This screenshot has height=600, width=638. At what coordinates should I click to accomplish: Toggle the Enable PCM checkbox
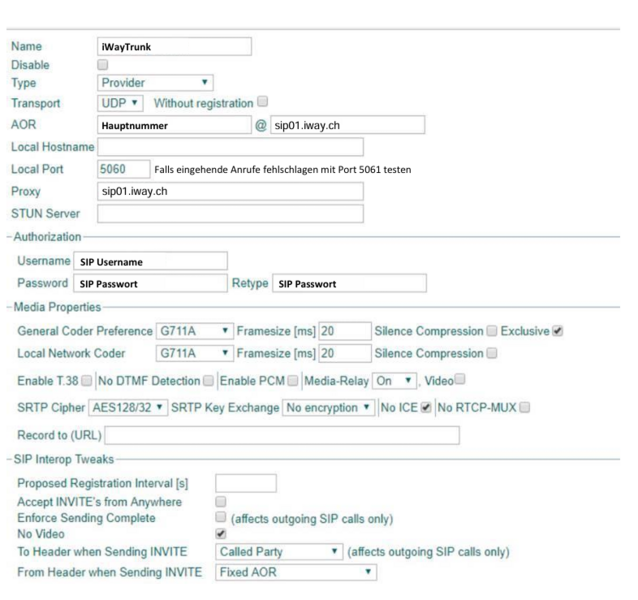pos(293,381)
